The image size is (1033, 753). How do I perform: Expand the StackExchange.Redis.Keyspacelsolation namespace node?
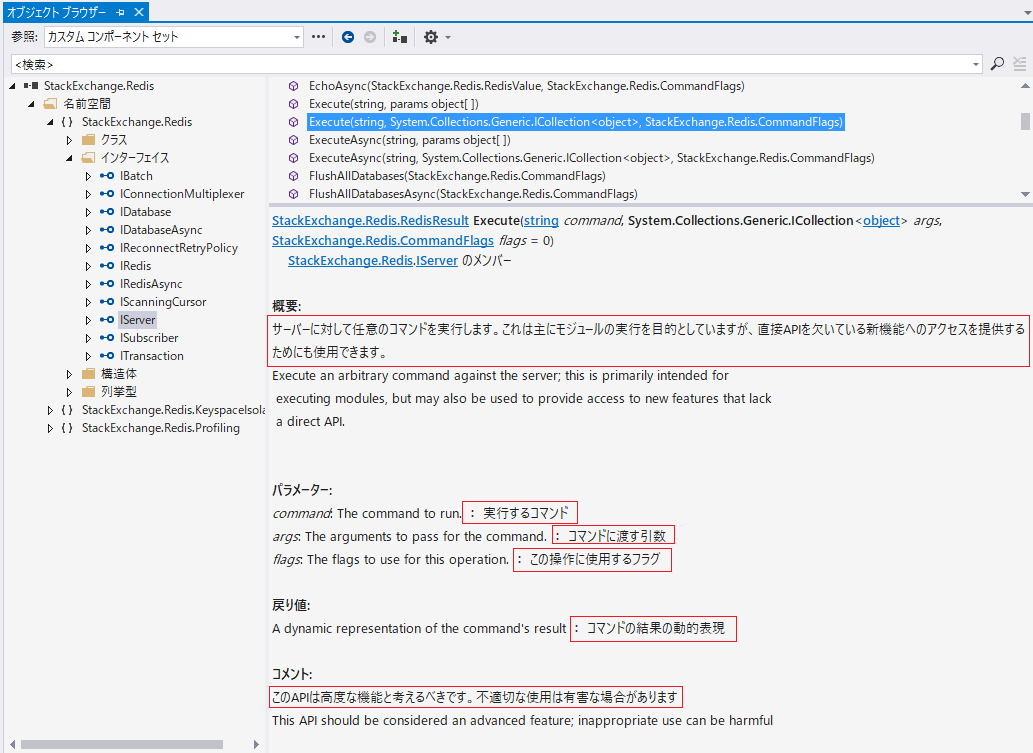[50, 410]
